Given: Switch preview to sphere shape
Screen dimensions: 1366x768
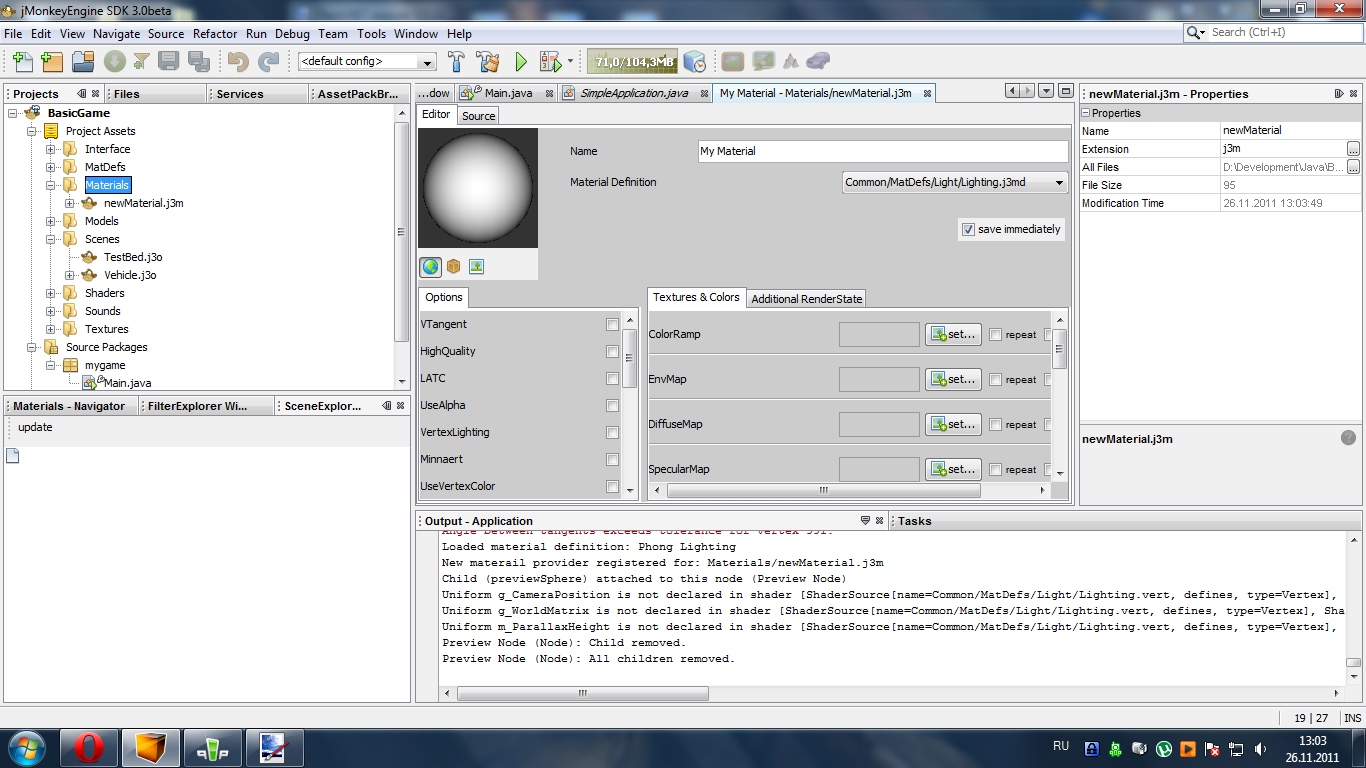Looking at the screenshot, I should pyautogui.click(x=431, y=267).
